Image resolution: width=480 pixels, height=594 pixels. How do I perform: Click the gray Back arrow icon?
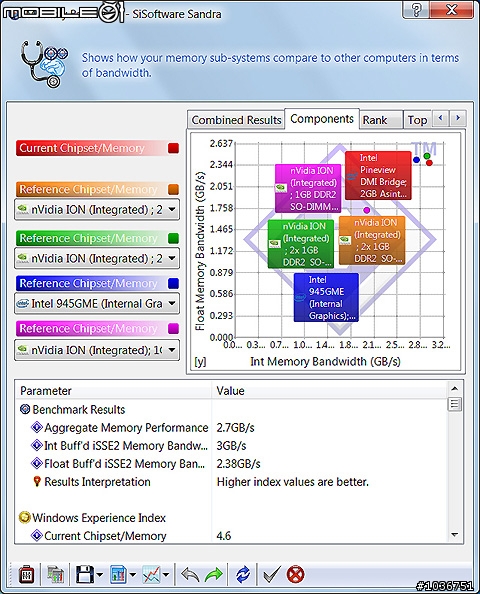[x=191, y=575]
